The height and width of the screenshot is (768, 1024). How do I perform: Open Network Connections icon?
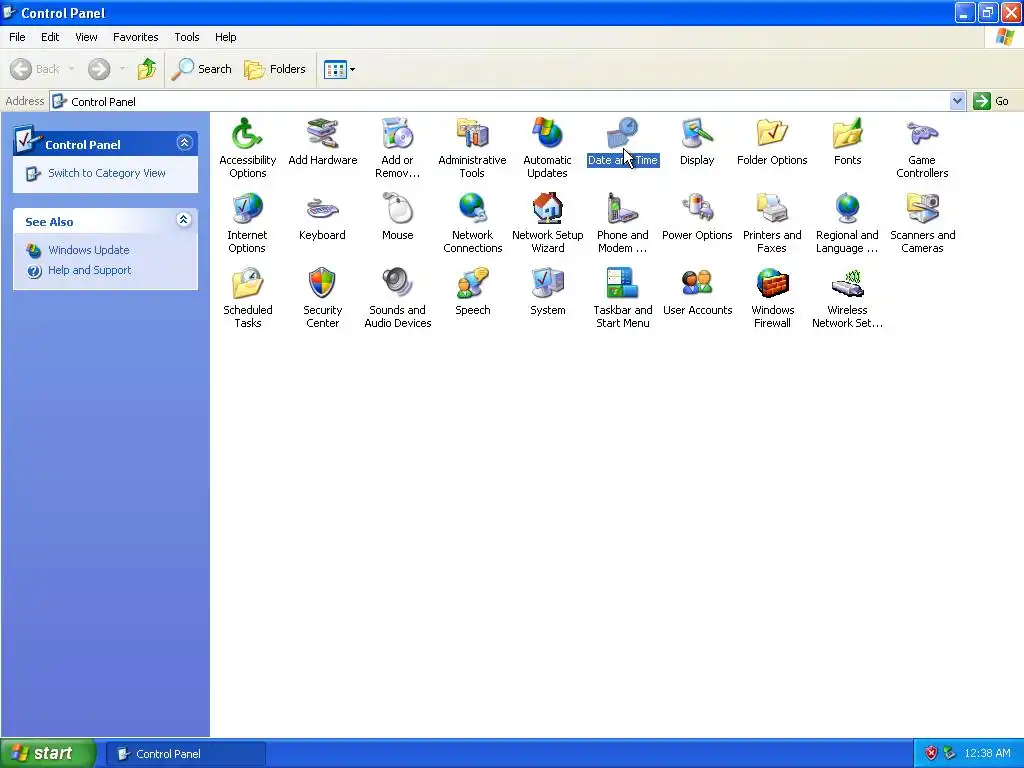472,209
